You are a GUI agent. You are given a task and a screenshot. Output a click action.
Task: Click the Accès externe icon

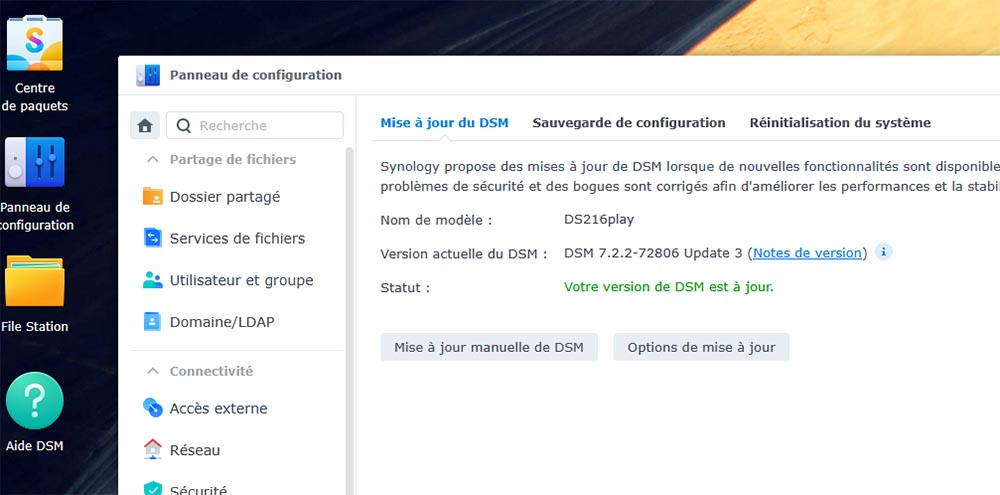tap(152, 408)
